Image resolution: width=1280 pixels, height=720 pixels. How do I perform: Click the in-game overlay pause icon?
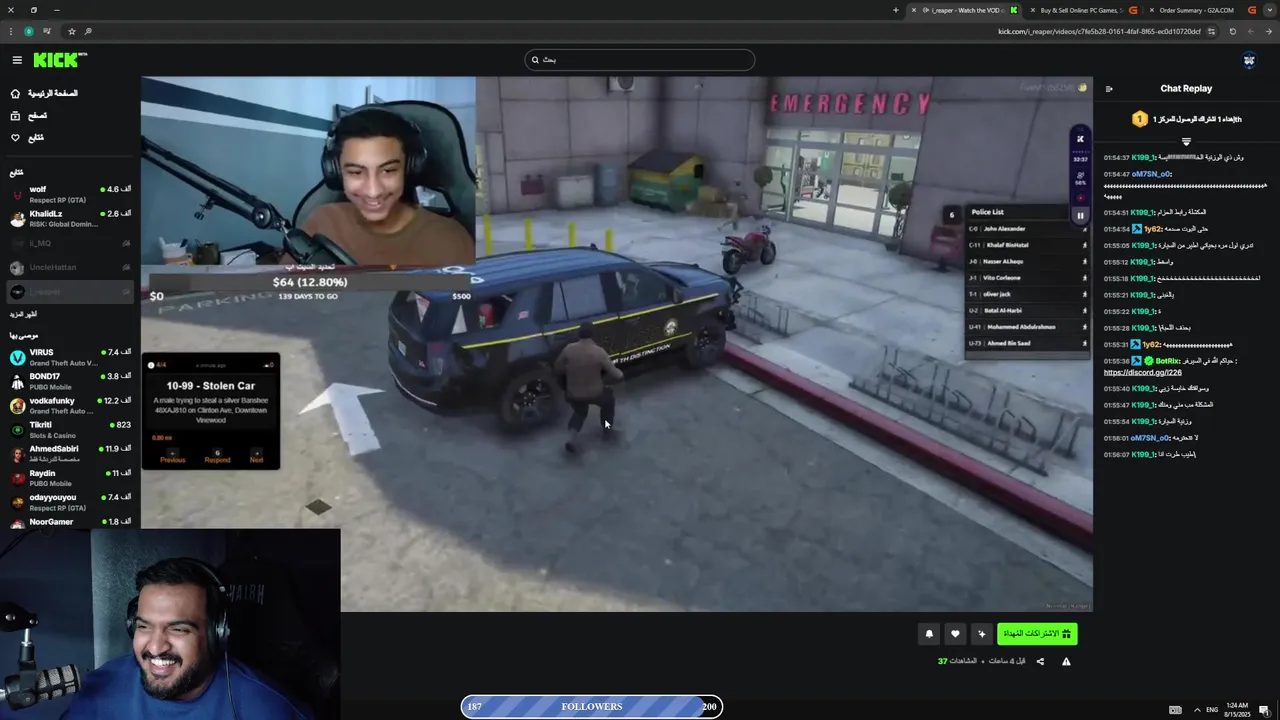(x=1080, y=215)
